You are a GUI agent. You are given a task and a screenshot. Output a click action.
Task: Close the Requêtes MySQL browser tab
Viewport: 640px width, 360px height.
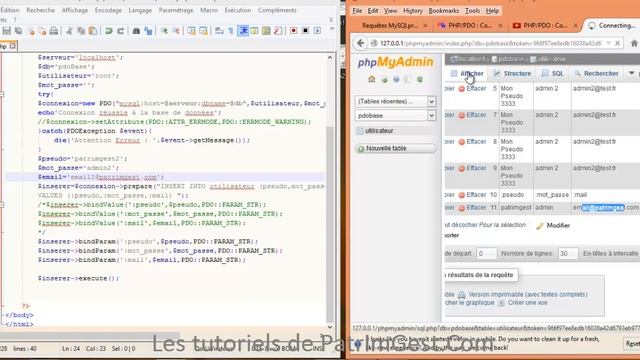click(425, 26)
